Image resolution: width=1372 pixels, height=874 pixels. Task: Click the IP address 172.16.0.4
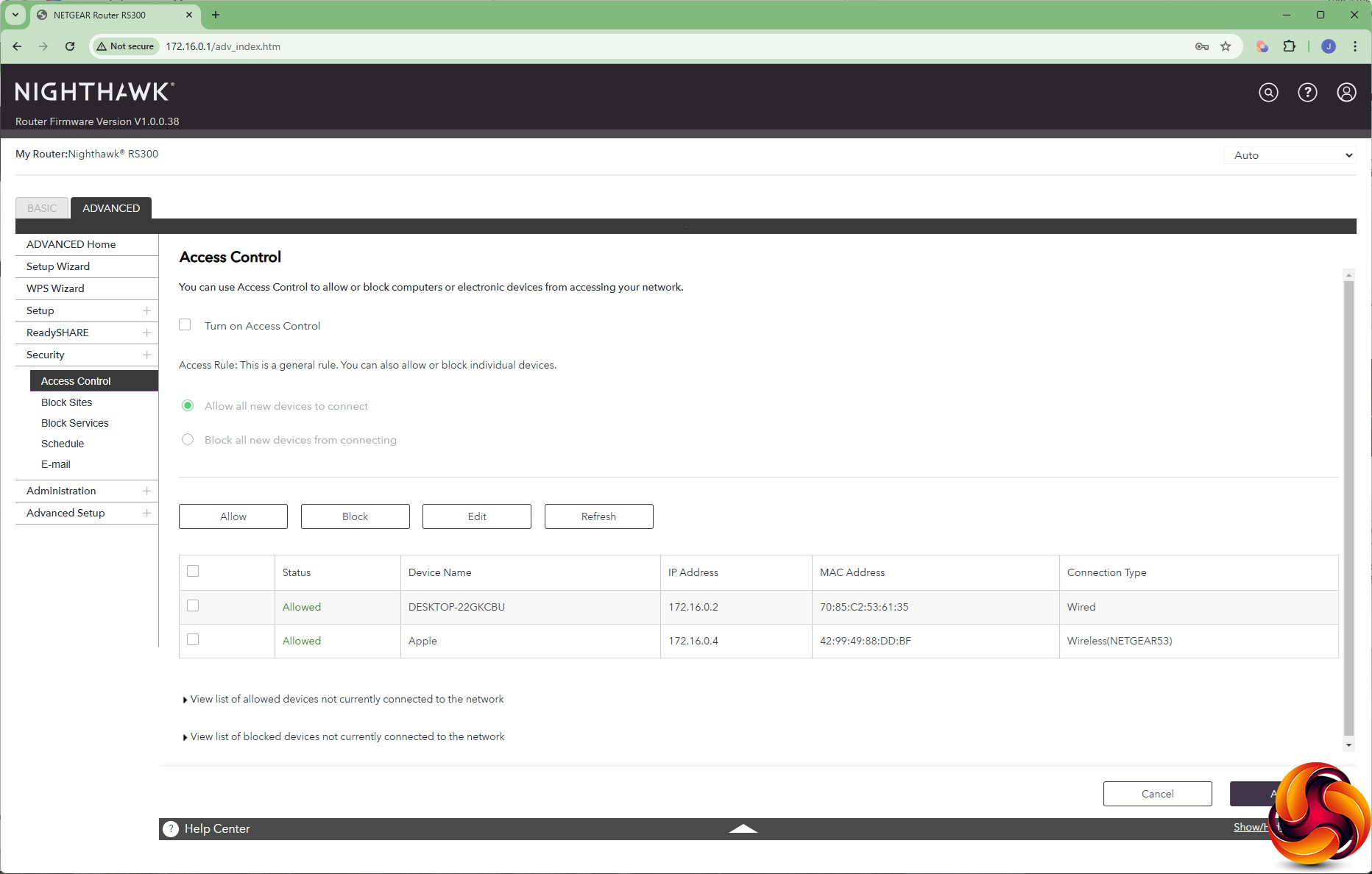[693, 641]
